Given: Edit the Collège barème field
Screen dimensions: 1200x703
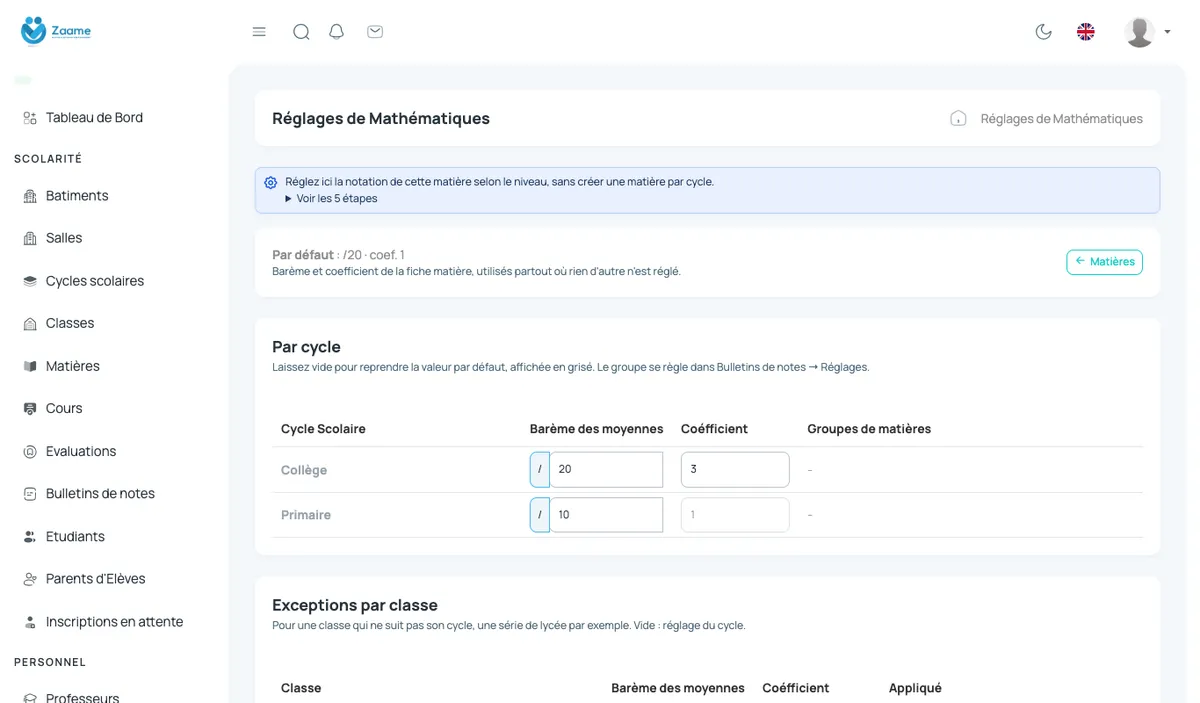Looking at the screenshot, I should tap(606, 470).
